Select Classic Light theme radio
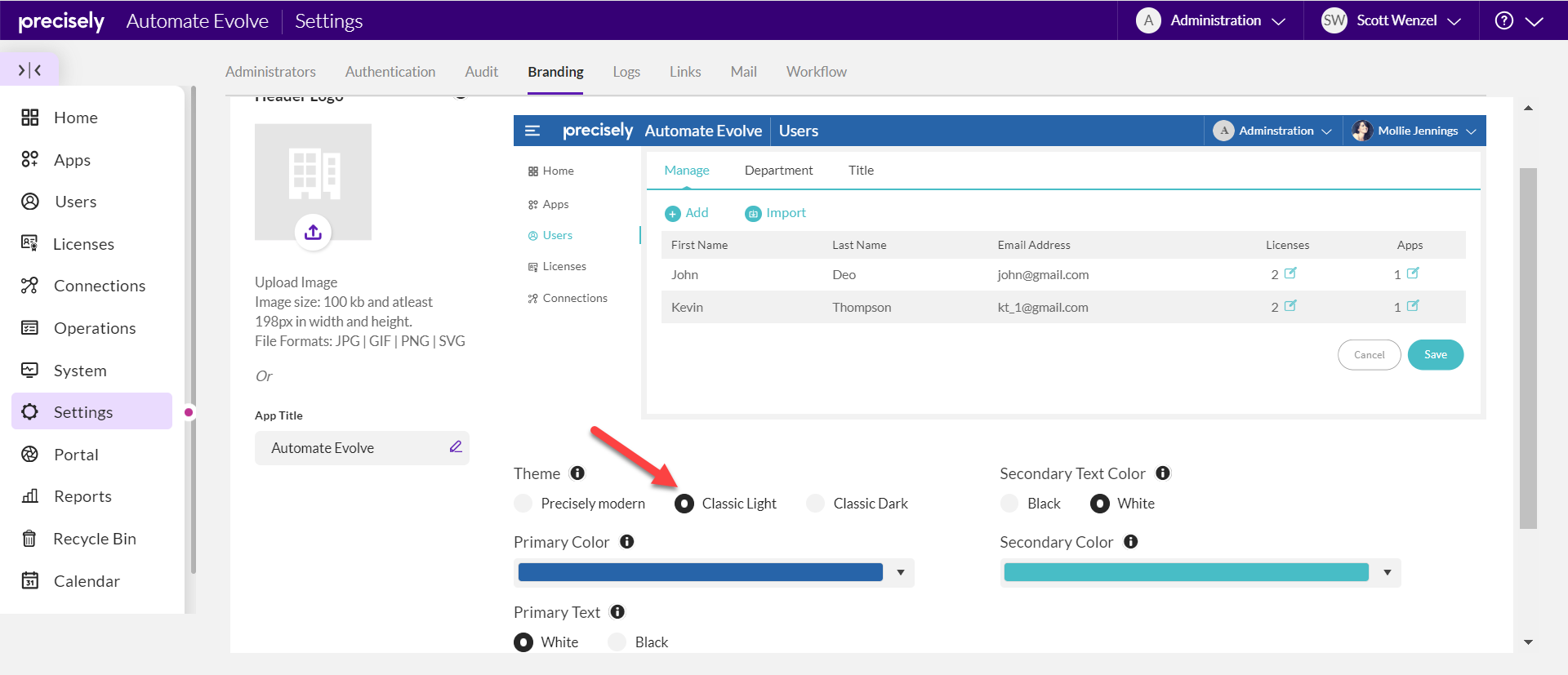Screen dimensions: 1568x675 (684, 504)
